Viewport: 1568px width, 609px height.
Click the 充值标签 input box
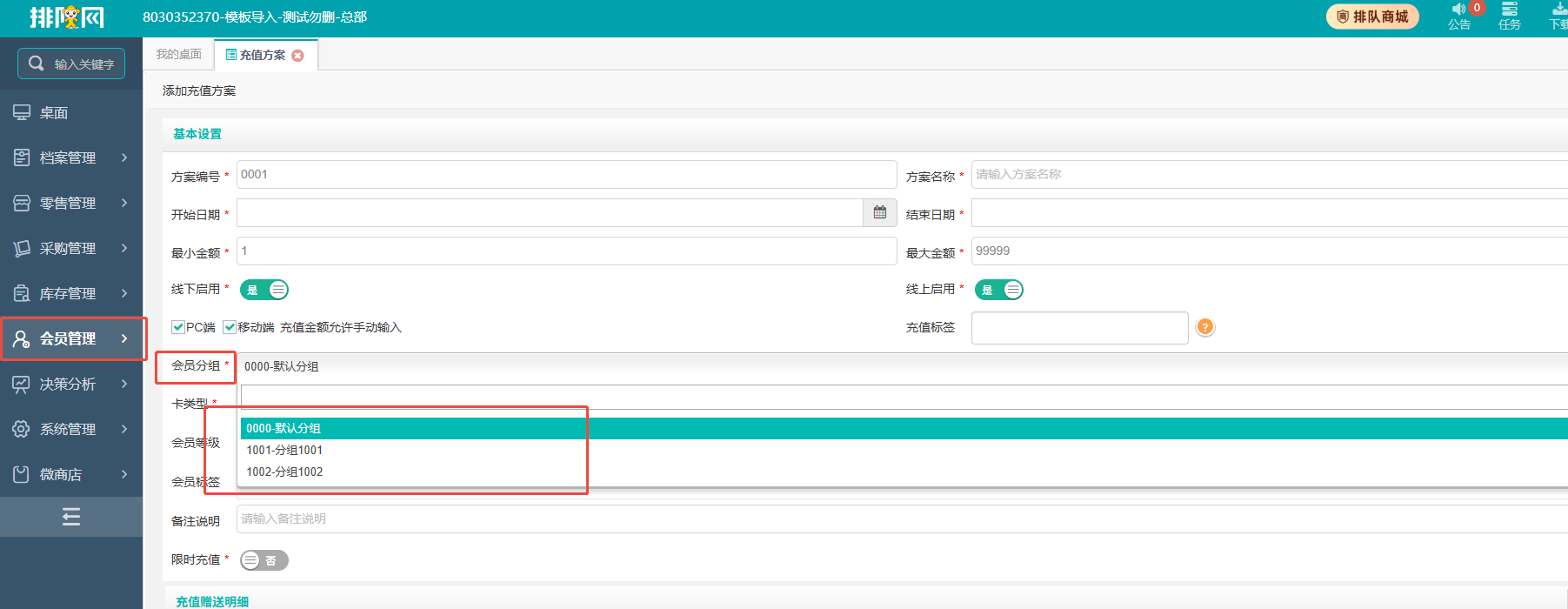pos(1079,328)
